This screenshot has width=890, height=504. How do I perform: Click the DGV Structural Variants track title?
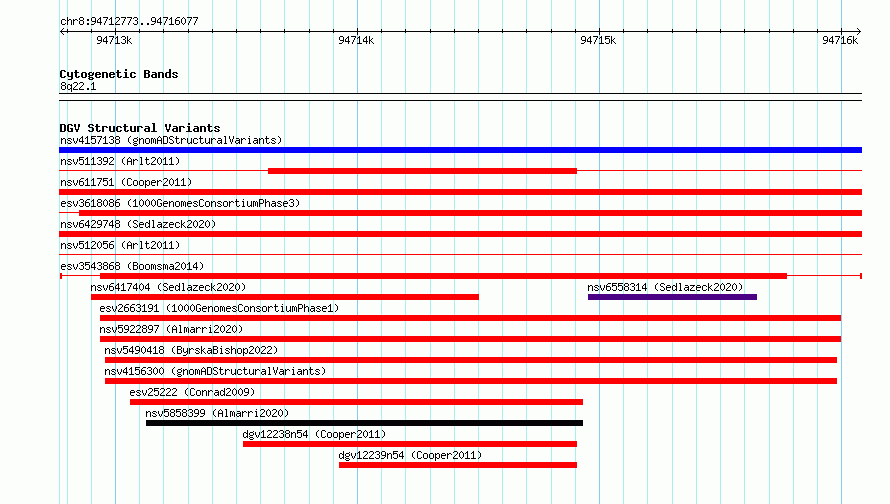coord(140,128)
